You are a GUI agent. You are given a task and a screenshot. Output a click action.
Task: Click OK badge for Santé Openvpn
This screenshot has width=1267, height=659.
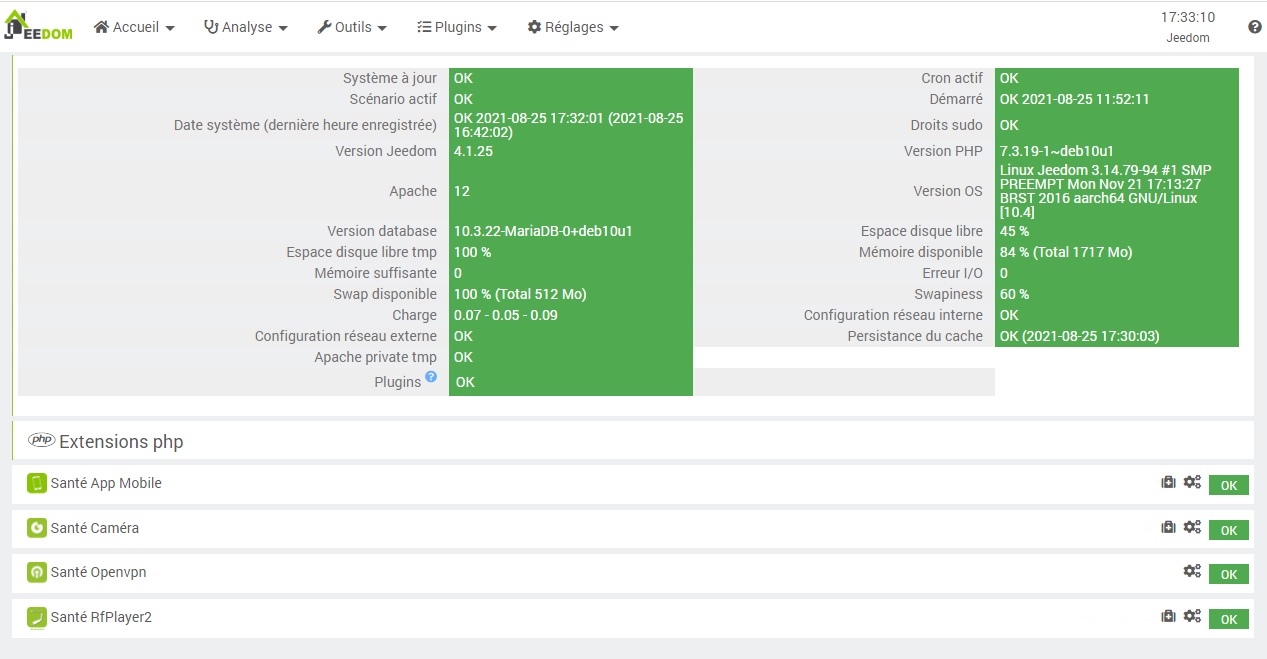coord(1229,574)
